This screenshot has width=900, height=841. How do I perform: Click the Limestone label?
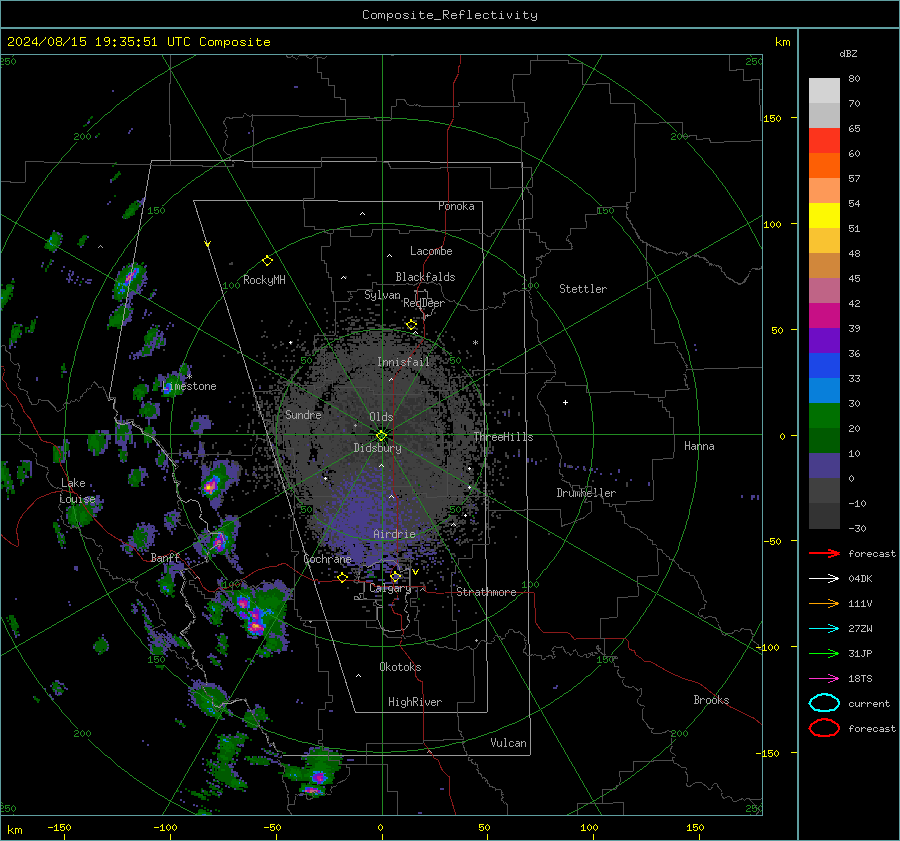point(189,386)
